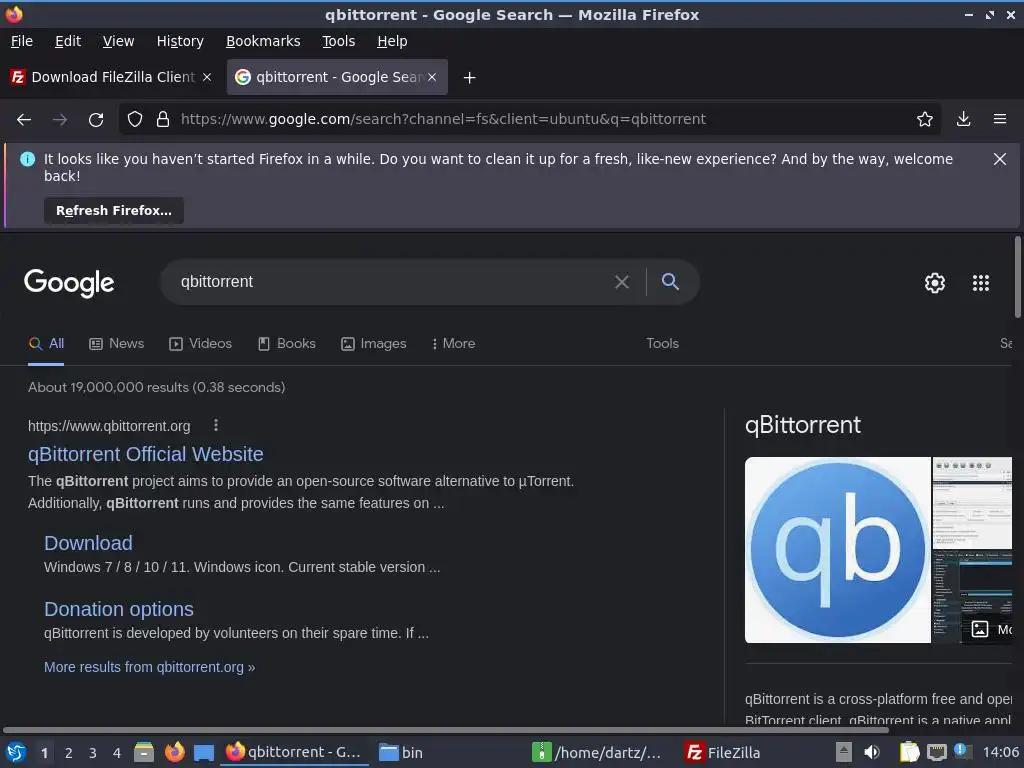Open the qBittorrent screenshot thumbnail
The image size is (1024, 768).
click(972, 503)
